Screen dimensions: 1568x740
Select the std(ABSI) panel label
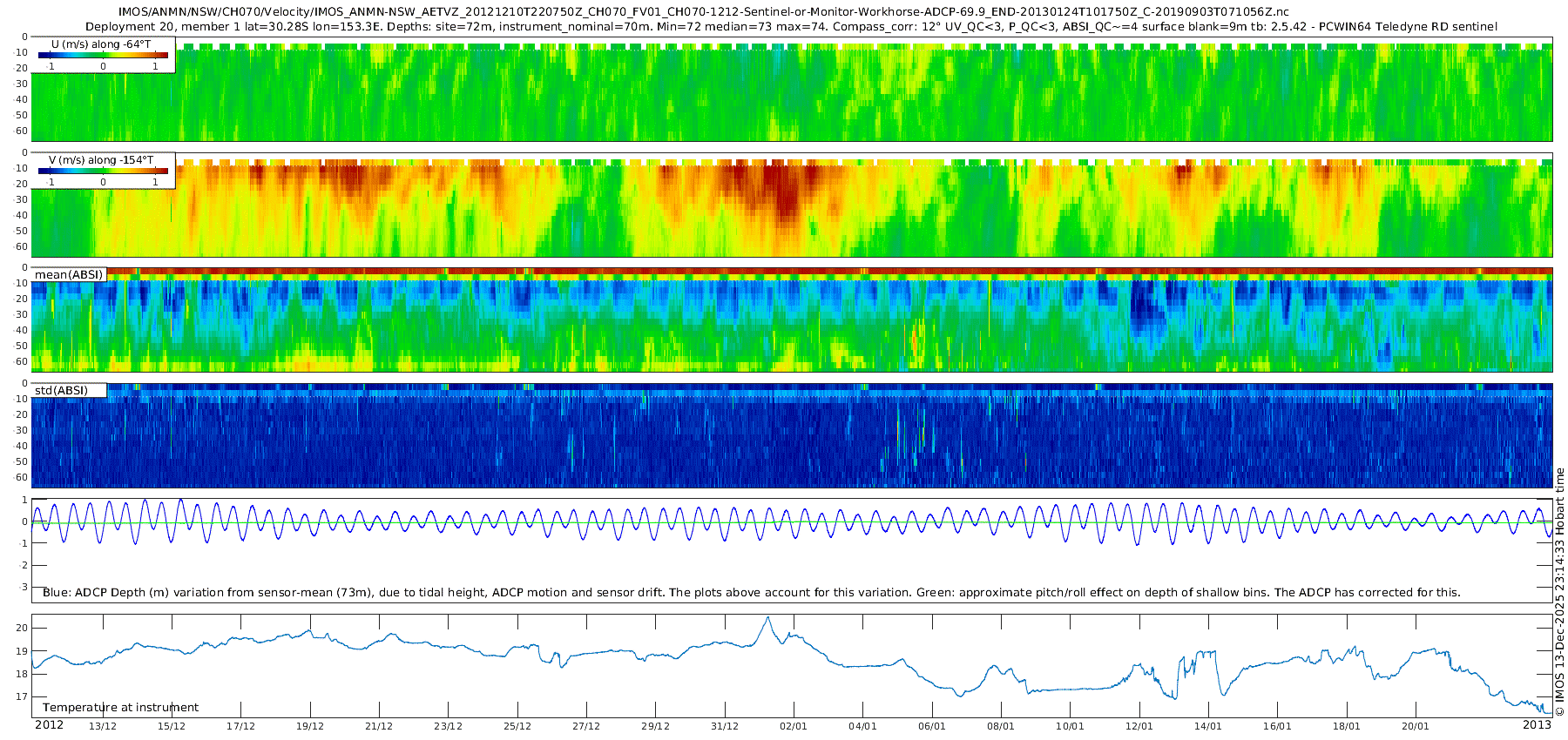61,391
